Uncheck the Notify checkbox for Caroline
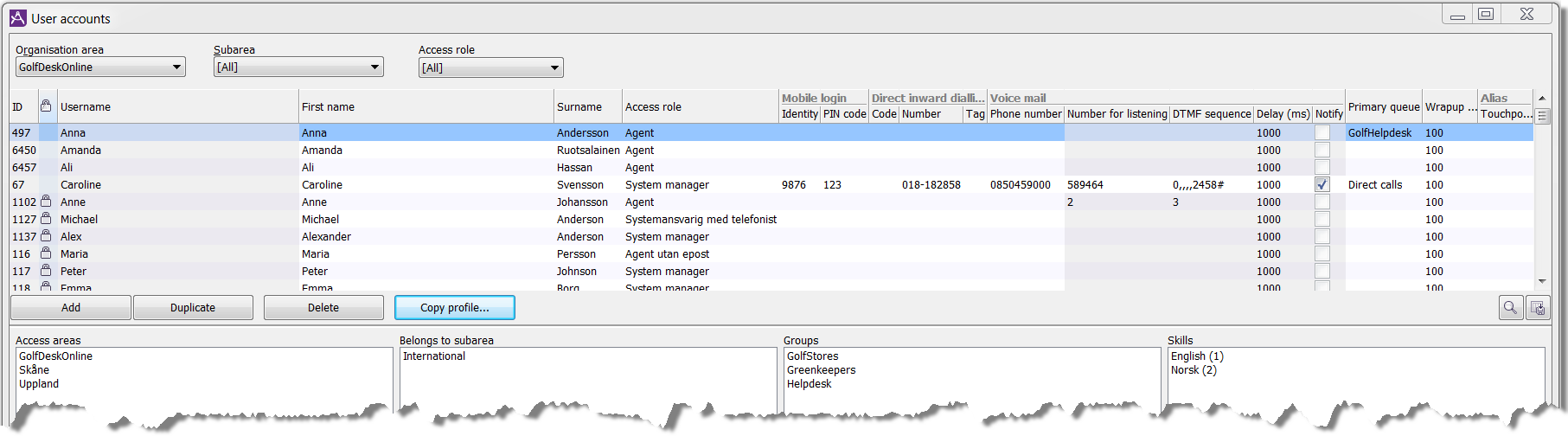 pyautogui.click(x=1322, y=184)
